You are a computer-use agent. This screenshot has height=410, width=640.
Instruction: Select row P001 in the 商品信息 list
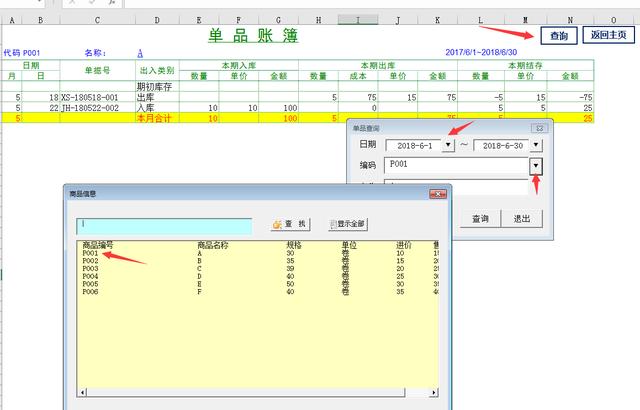pos(258,253)
